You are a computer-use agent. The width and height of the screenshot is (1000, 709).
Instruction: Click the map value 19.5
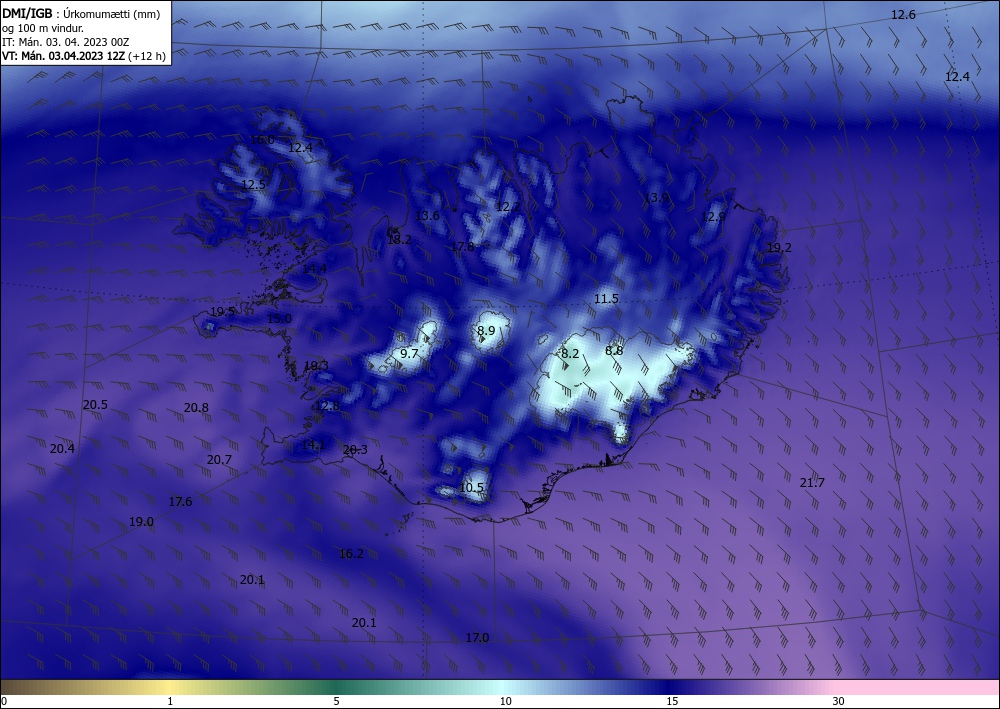coord(223,312)
